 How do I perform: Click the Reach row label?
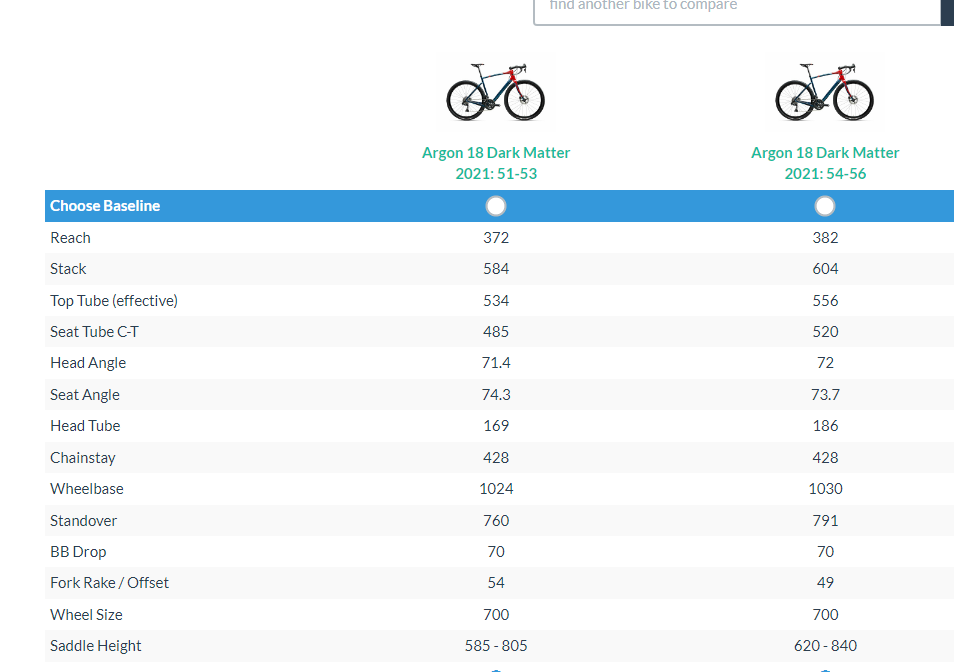point(71,238)
